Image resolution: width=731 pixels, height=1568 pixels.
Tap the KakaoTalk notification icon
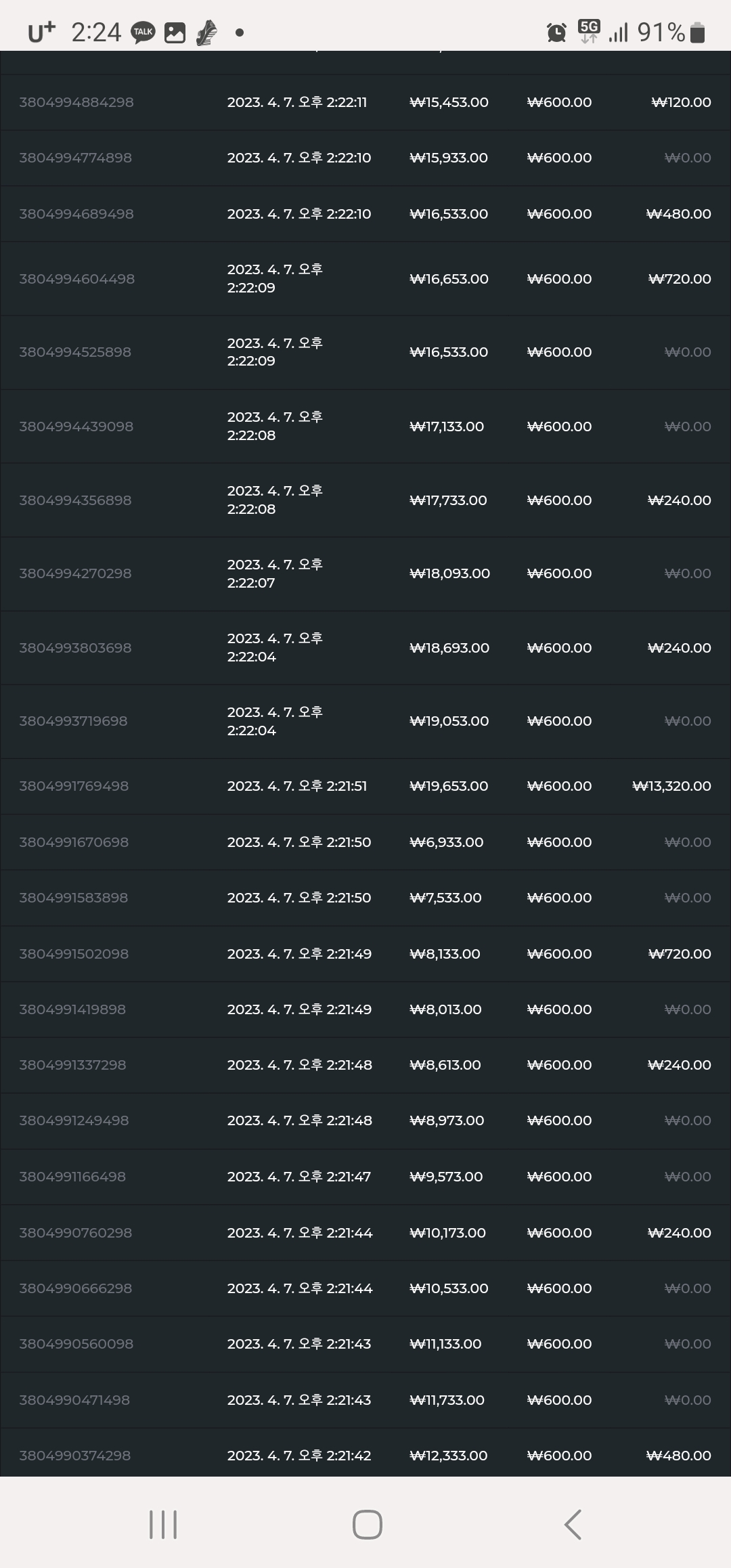tap(143, 32)
